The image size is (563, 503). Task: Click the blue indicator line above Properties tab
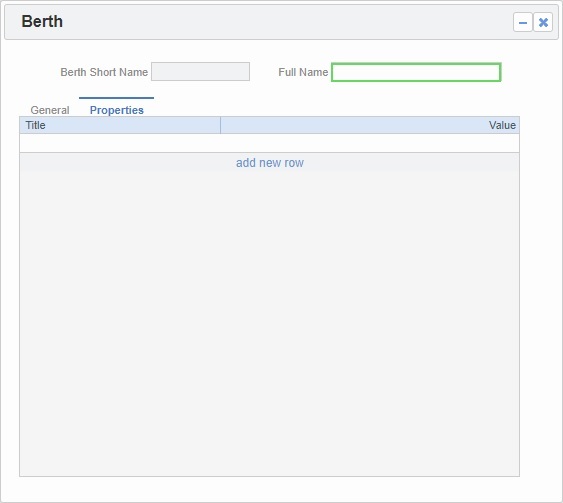(x=116, y=98)
